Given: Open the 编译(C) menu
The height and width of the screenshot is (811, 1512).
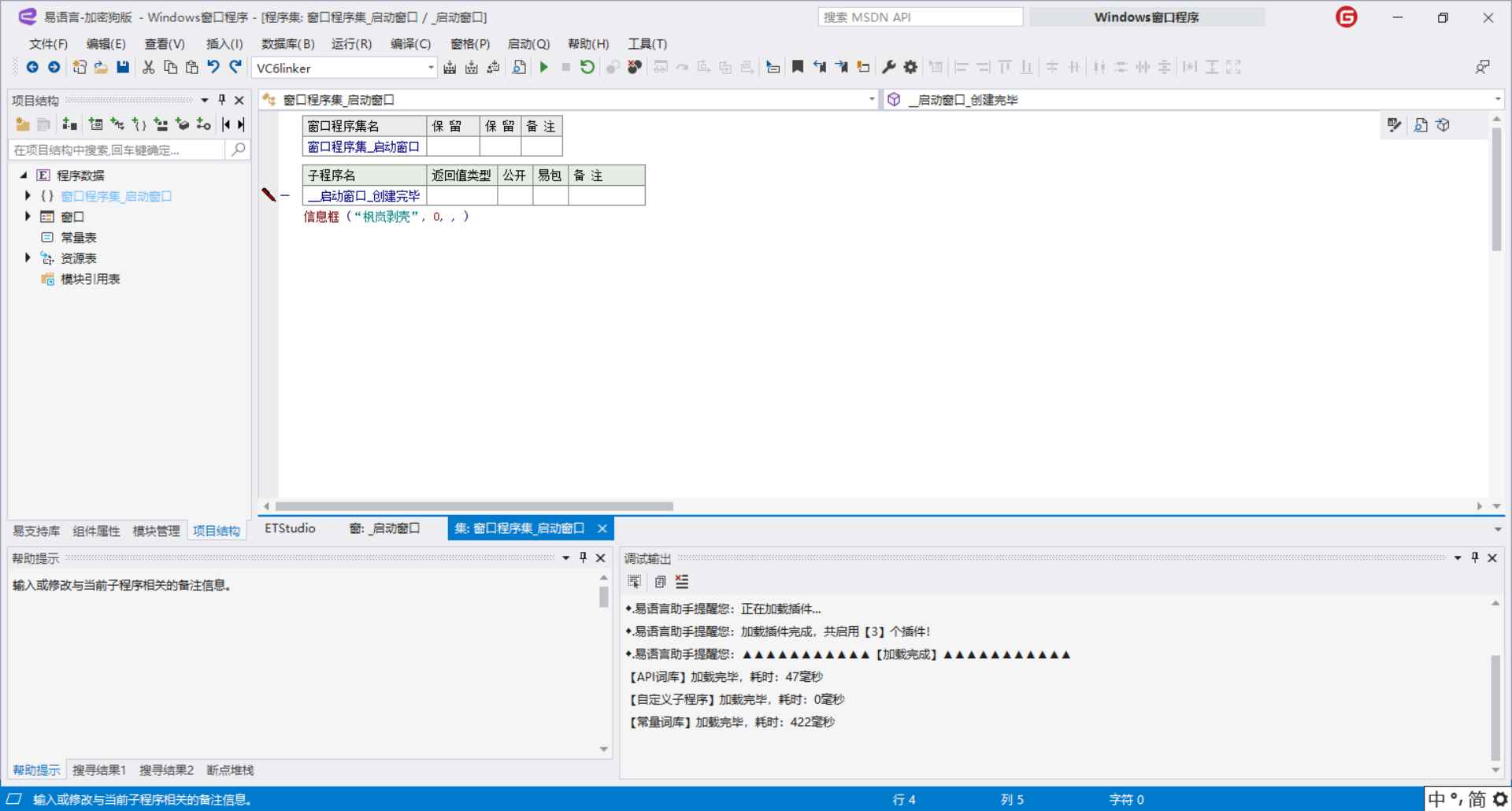Looking at the screenshot, I should (410, 44).
